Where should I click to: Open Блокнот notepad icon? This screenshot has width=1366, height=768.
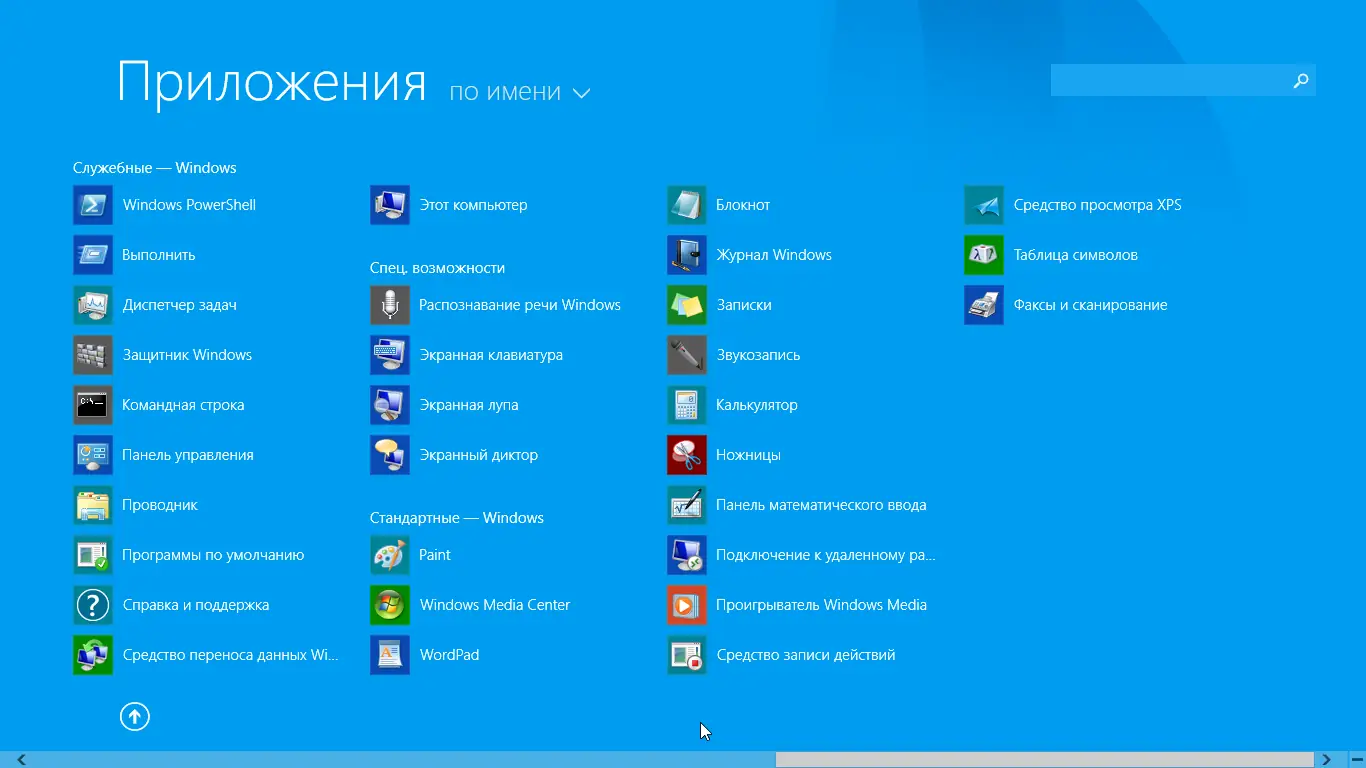tap(687, 205)
